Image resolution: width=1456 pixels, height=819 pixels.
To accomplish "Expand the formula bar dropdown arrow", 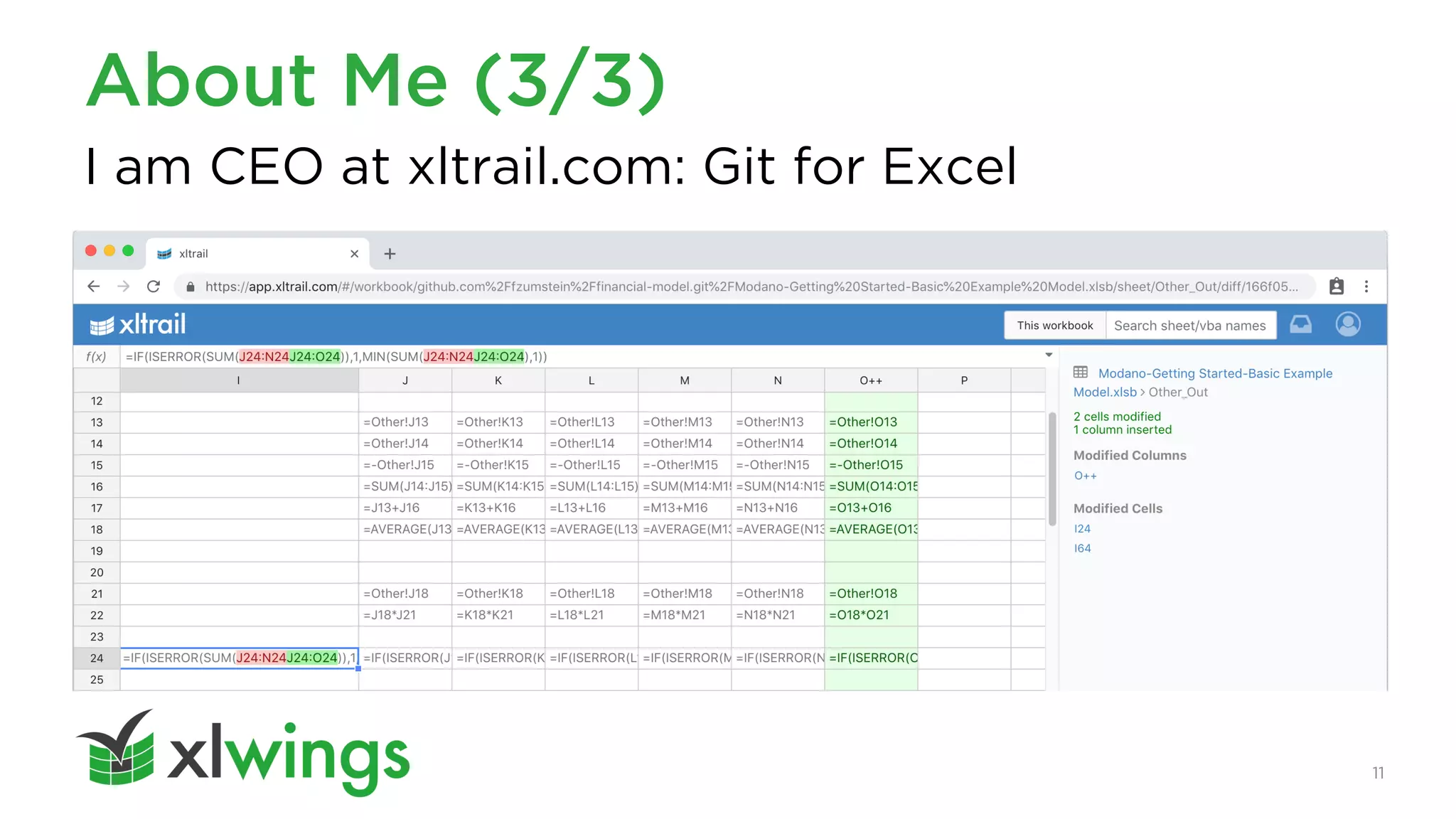I will pyautogui.click(x=1049, y=355).
